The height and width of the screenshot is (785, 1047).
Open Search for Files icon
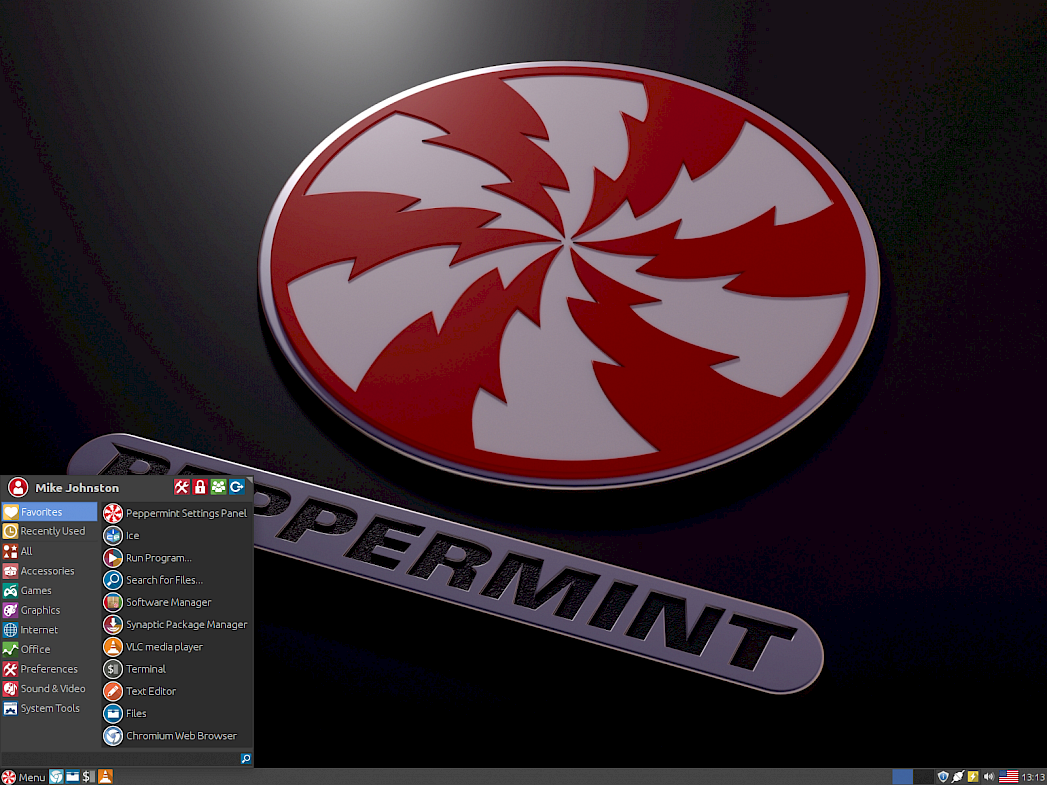pos(113,580)
